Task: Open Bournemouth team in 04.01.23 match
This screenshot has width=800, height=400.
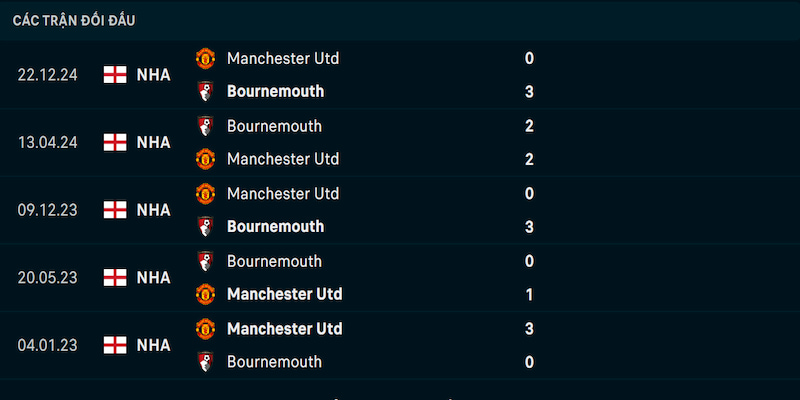Action: (x=274, y=361)
